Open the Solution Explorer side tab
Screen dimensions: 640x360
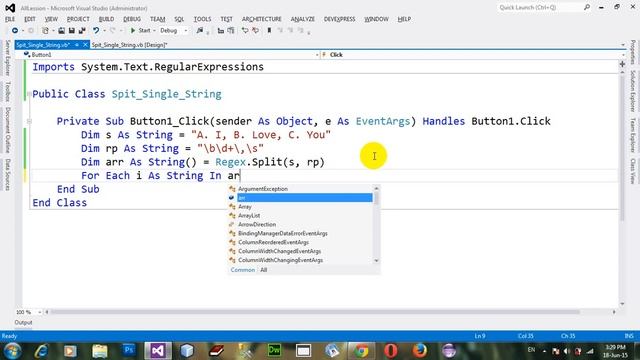[632, 91]
